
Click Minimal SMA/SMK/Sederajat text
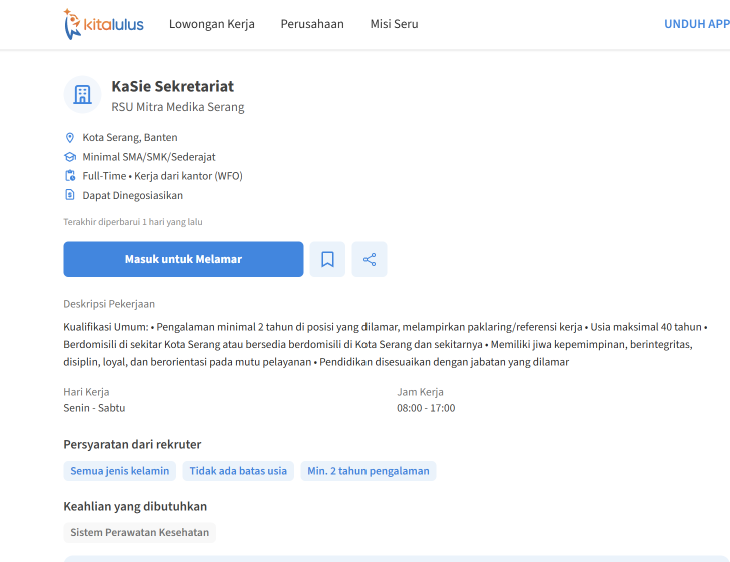coord(149,157)
